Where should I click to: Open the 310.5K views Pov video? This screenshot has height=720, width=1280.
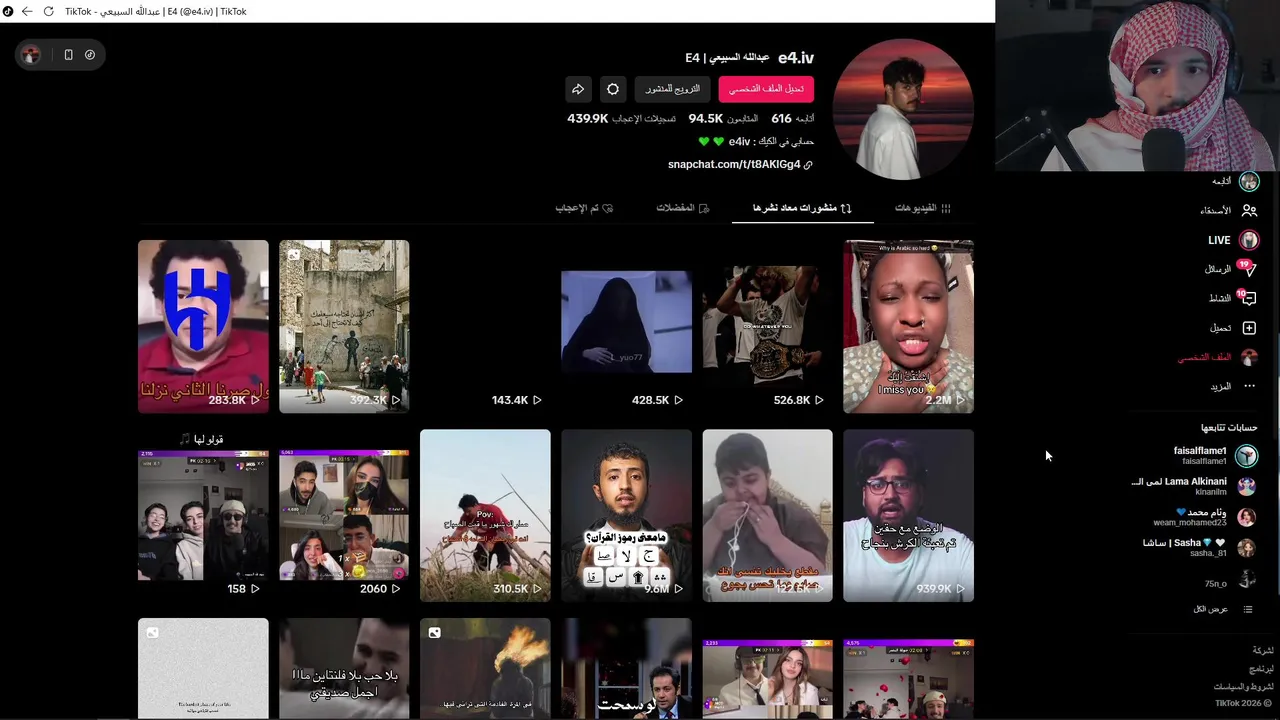[485, 516]
